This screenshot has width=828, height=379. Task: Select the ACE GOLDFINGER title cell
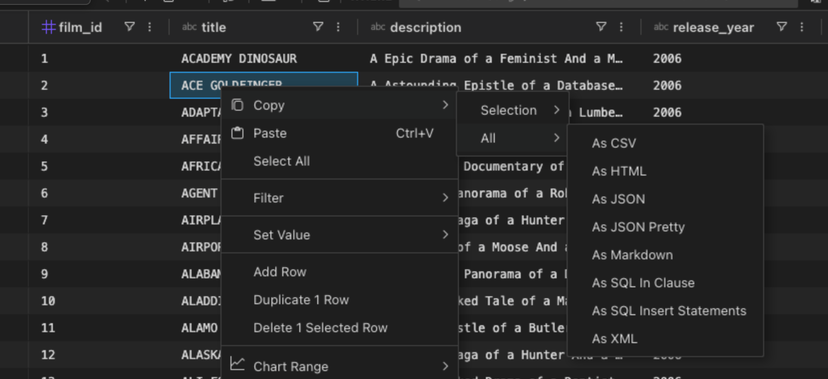(x=264, y=85)
